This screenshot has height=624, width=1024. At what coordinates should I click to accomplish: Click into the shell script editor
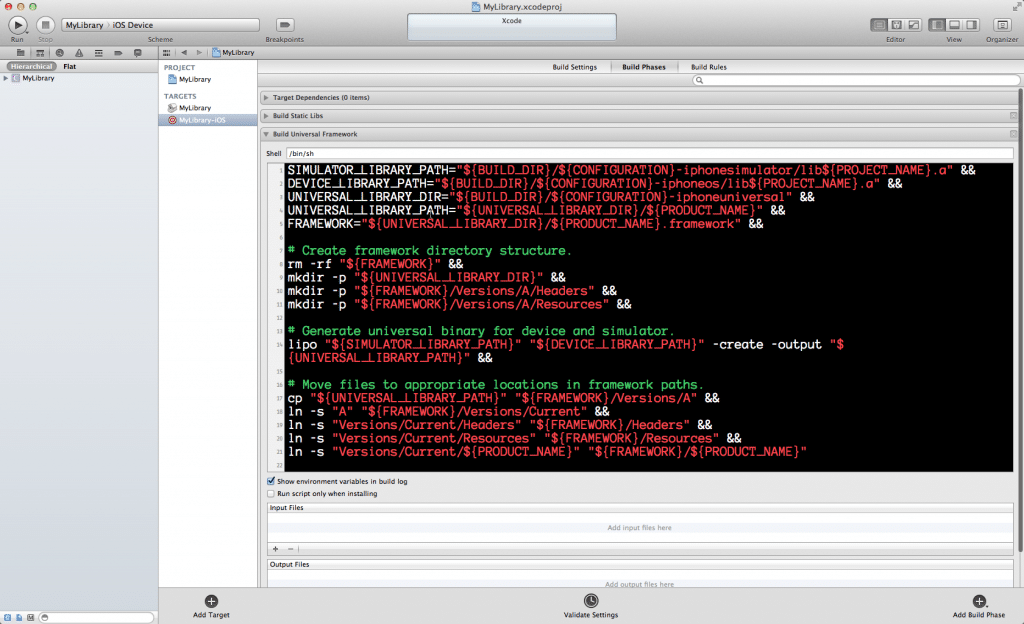(648, 317)
